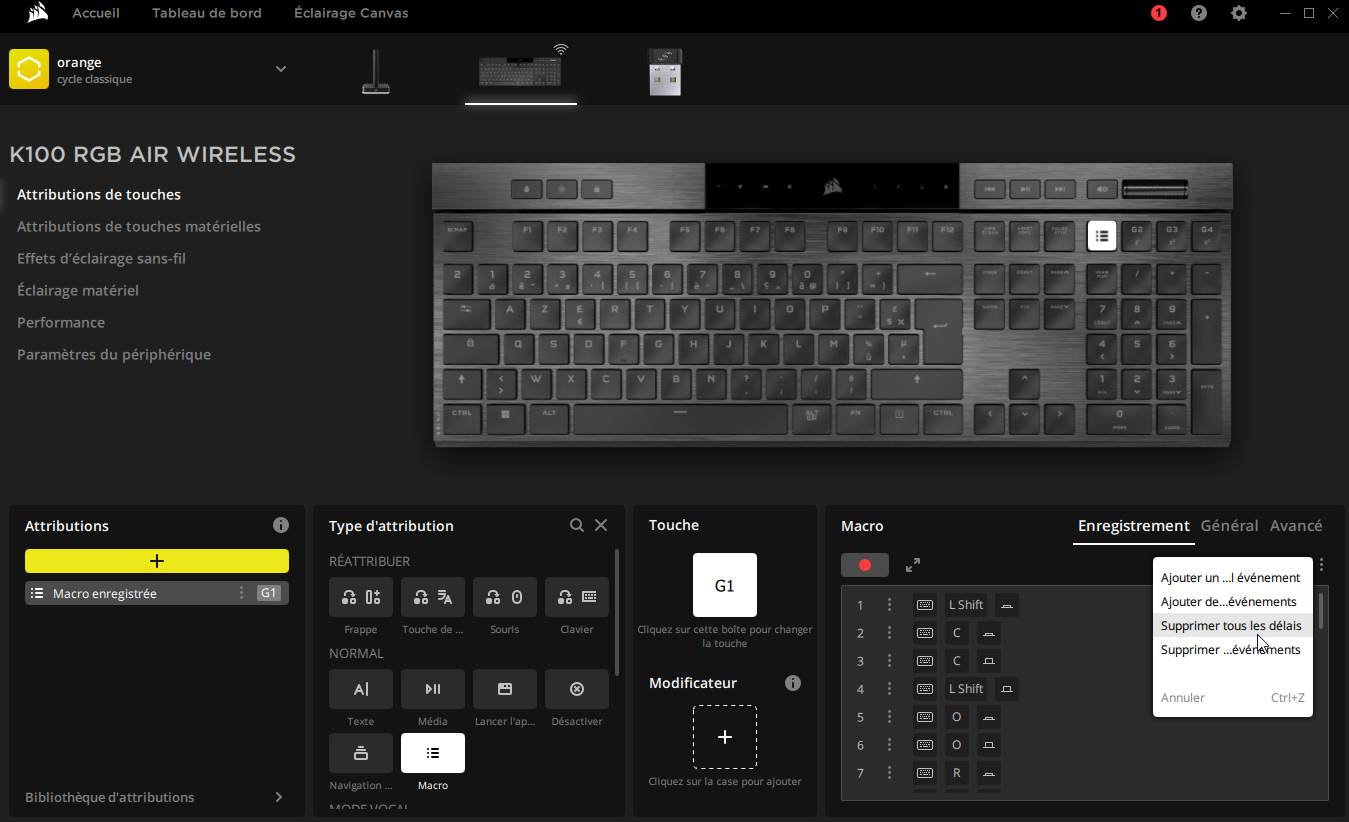Click the G1 box to change the key
Screen dimensions: 1349x822
[x=725, y=585]
